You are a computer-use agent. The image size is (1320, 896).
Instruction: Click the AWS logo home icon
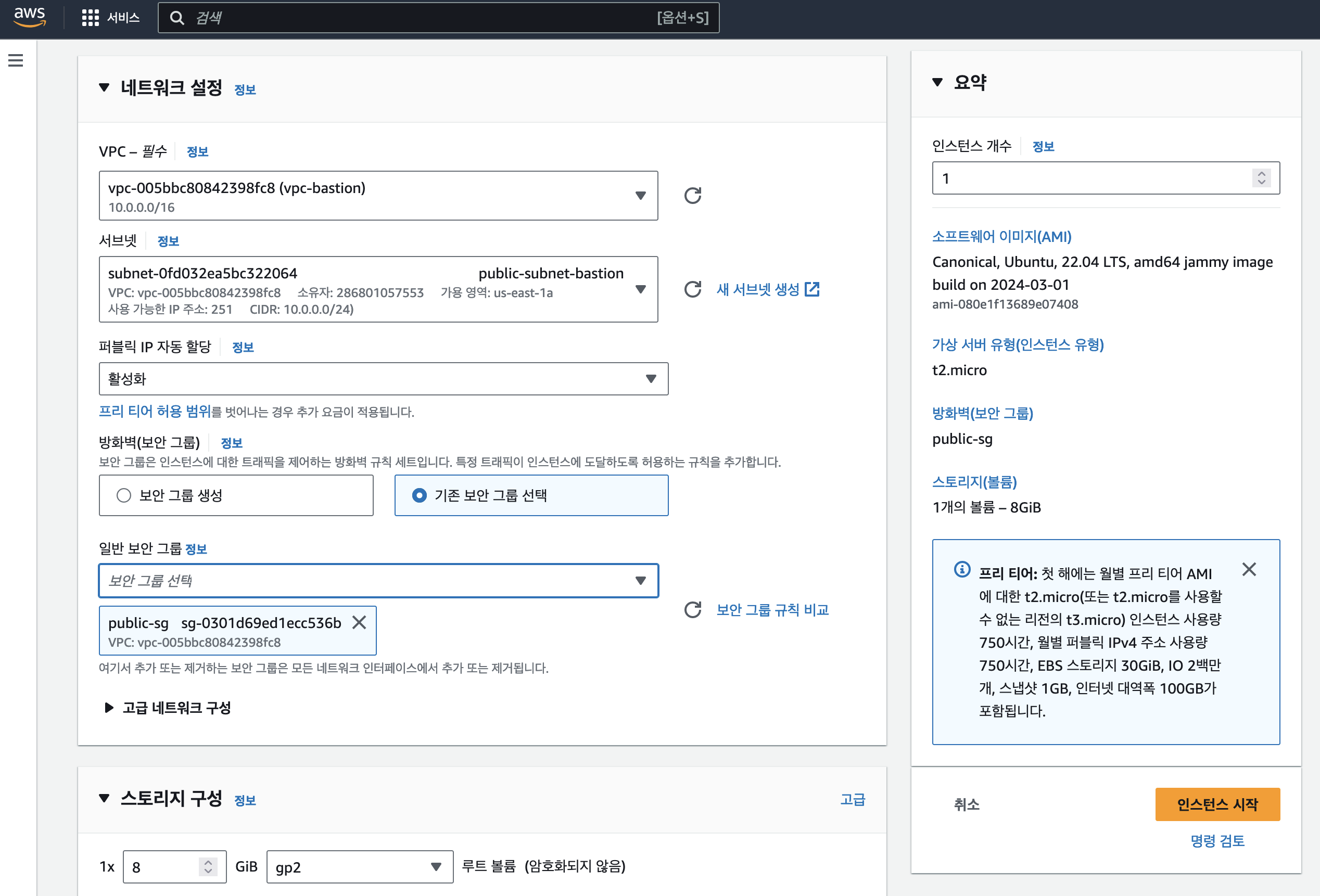30,17
